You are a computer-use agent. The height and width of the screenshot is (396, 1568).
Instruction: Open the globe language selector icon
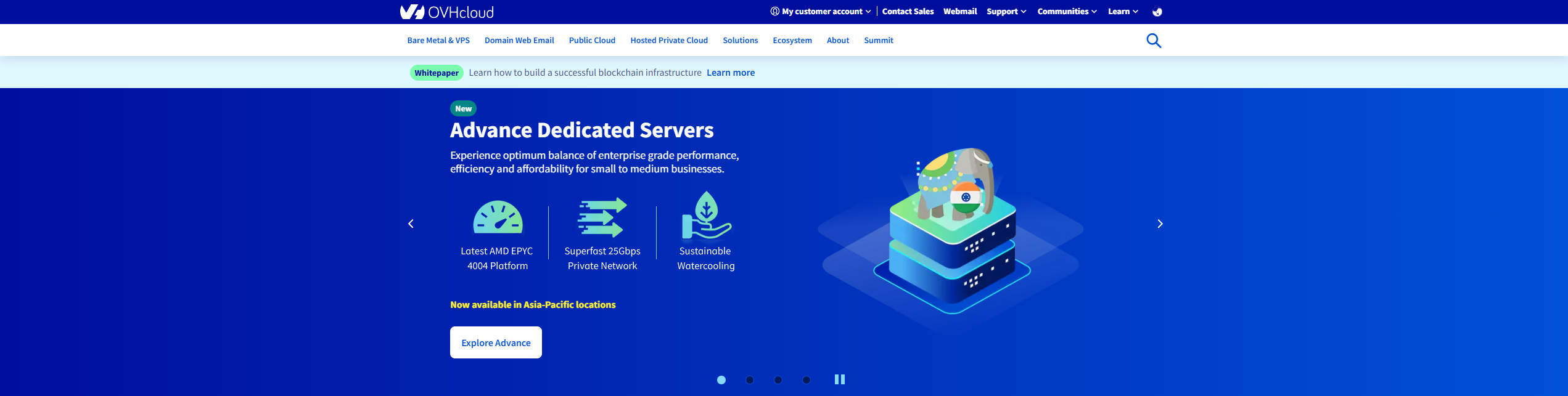[1157, 12]
